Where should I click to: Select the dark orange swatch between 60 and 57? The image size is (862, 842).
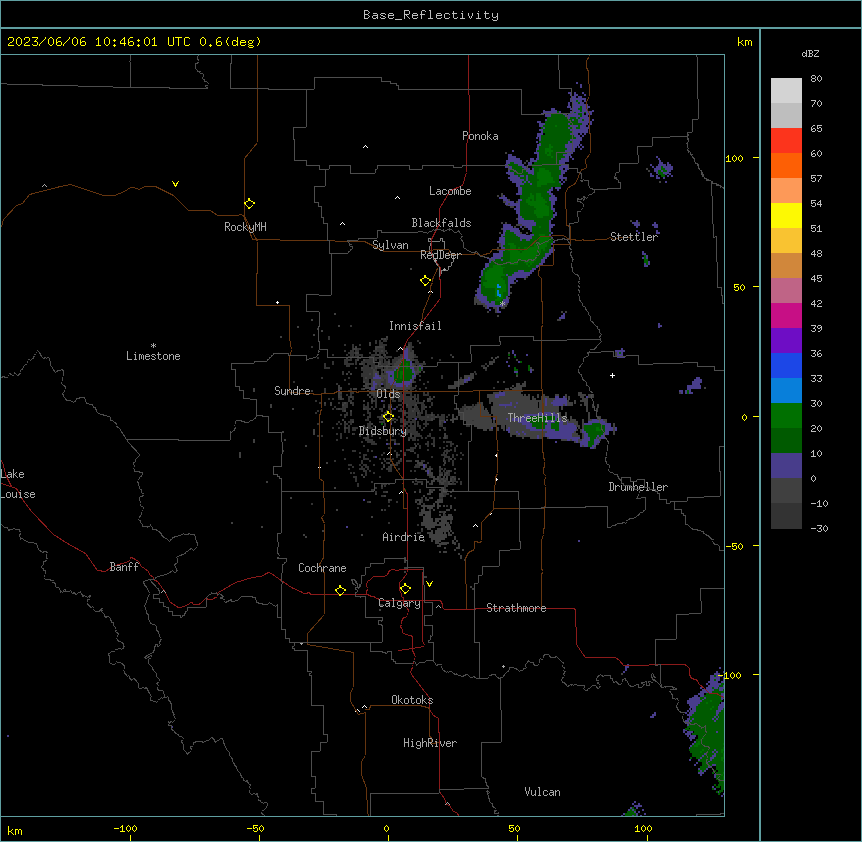(786, 165)
